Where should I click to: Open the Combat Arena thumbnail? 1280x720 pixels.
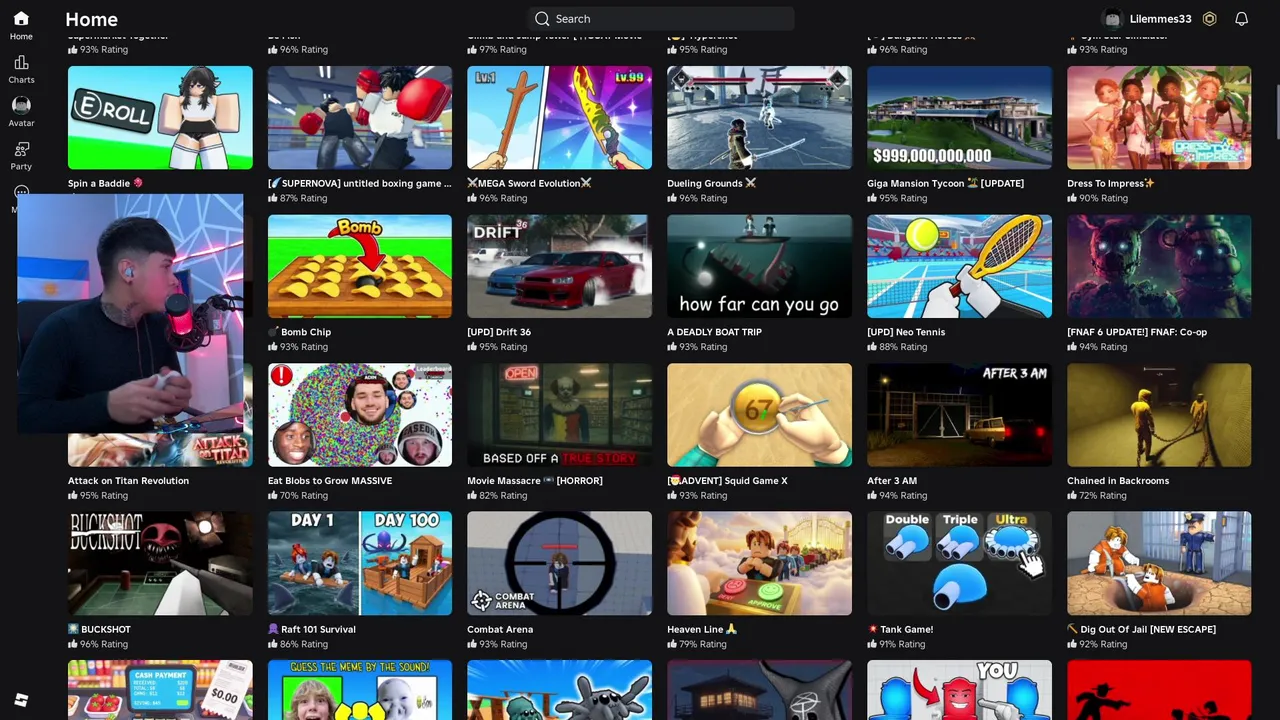[559, 564]
